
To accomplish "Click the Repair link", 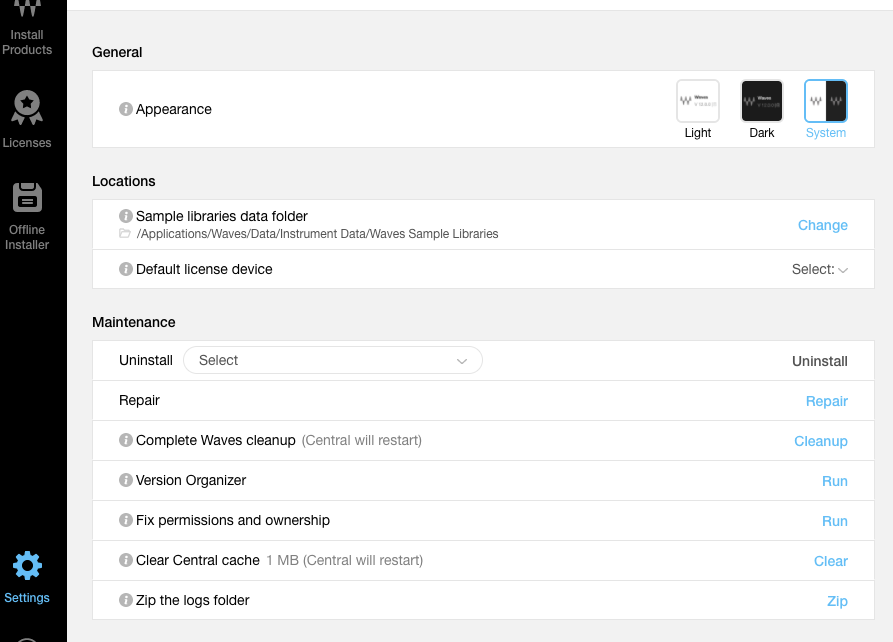I will [x=826, y=401].
